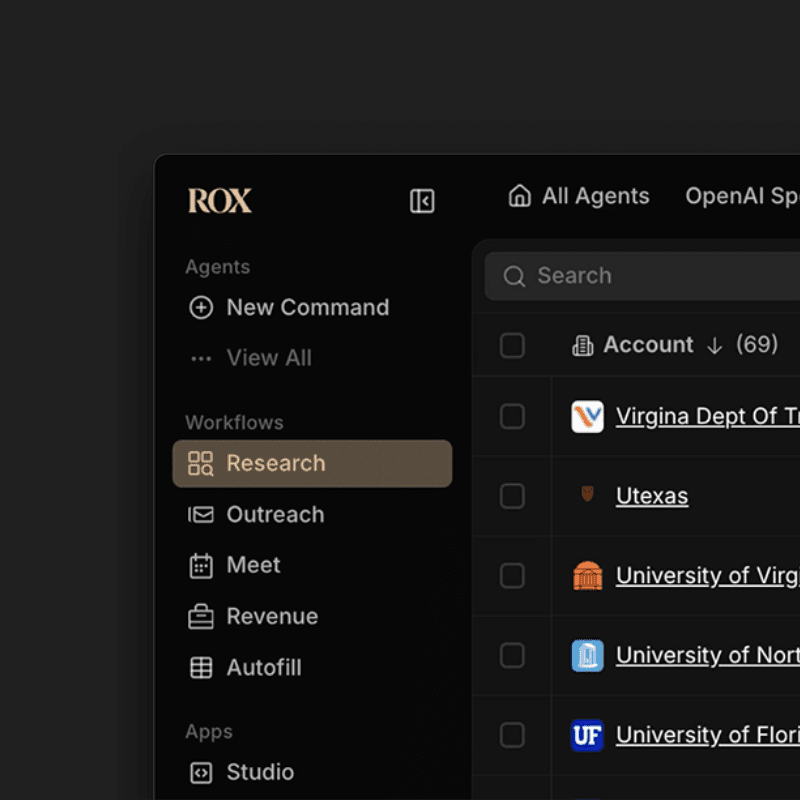Click the home icon beside All Agents
This screenshot has width=800, height=800.
pos(519,196)
